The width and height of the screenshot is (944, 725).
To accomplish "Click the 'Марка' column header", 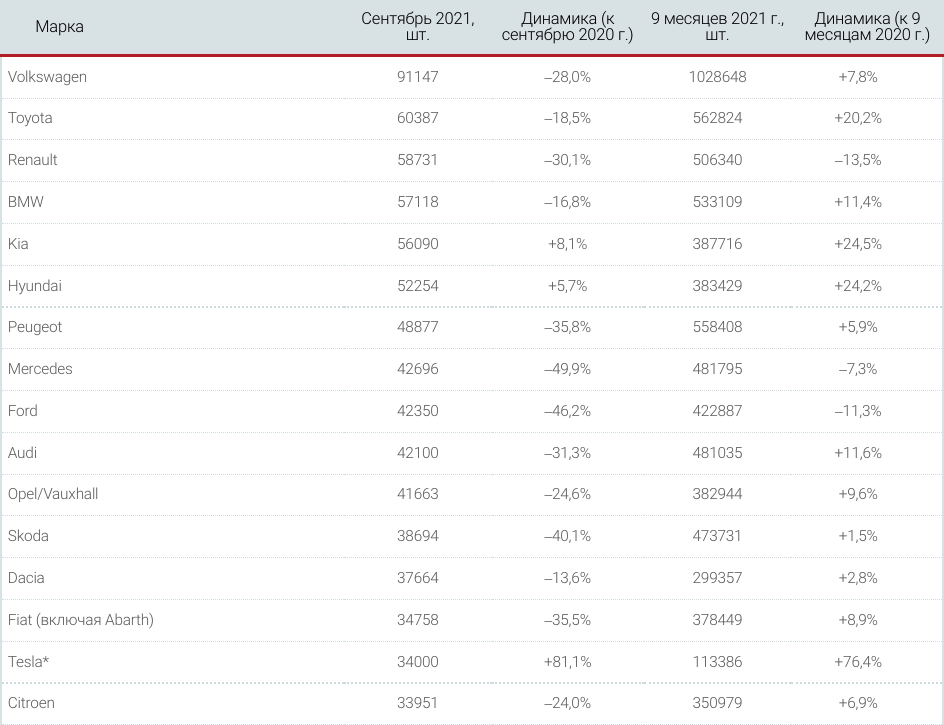I will (59, 27).
